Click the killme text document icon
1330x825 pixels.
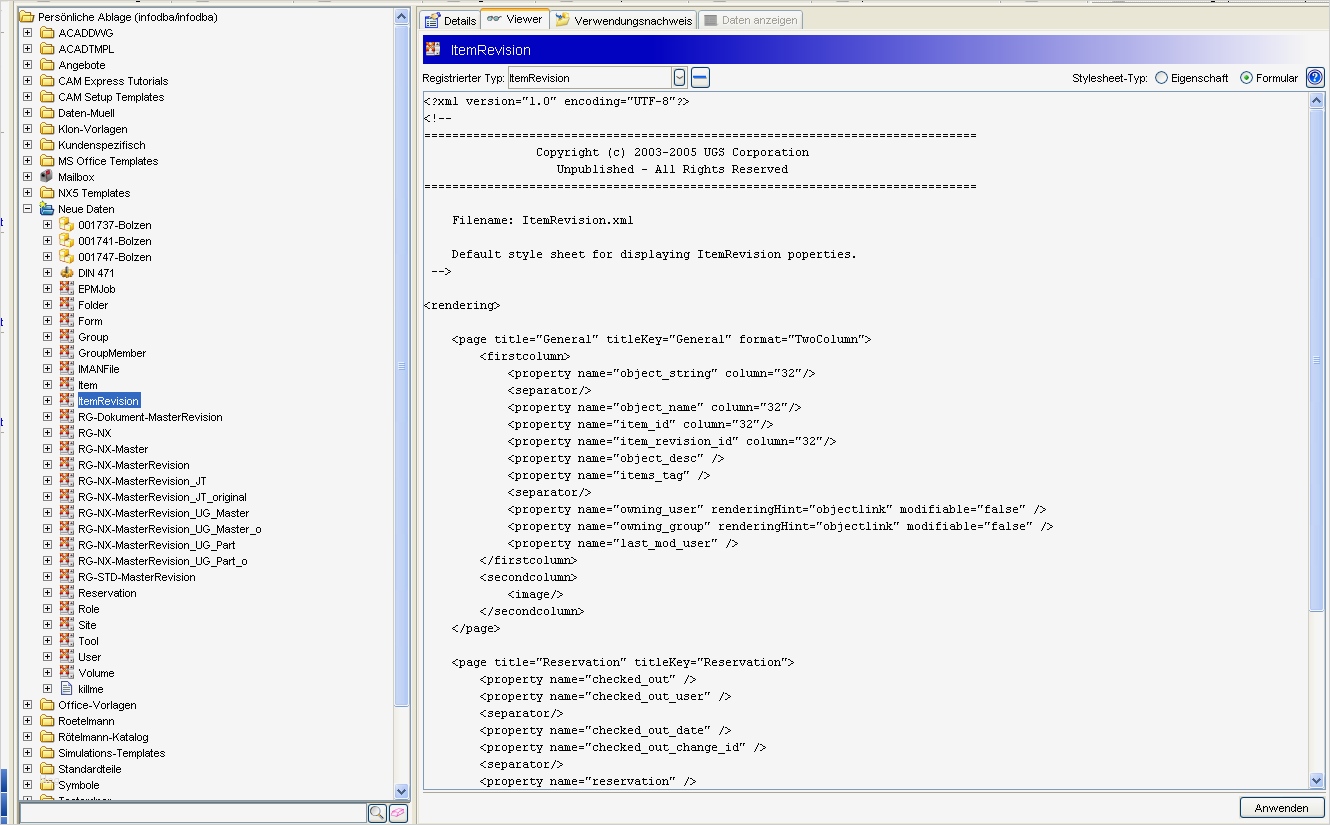67,689
